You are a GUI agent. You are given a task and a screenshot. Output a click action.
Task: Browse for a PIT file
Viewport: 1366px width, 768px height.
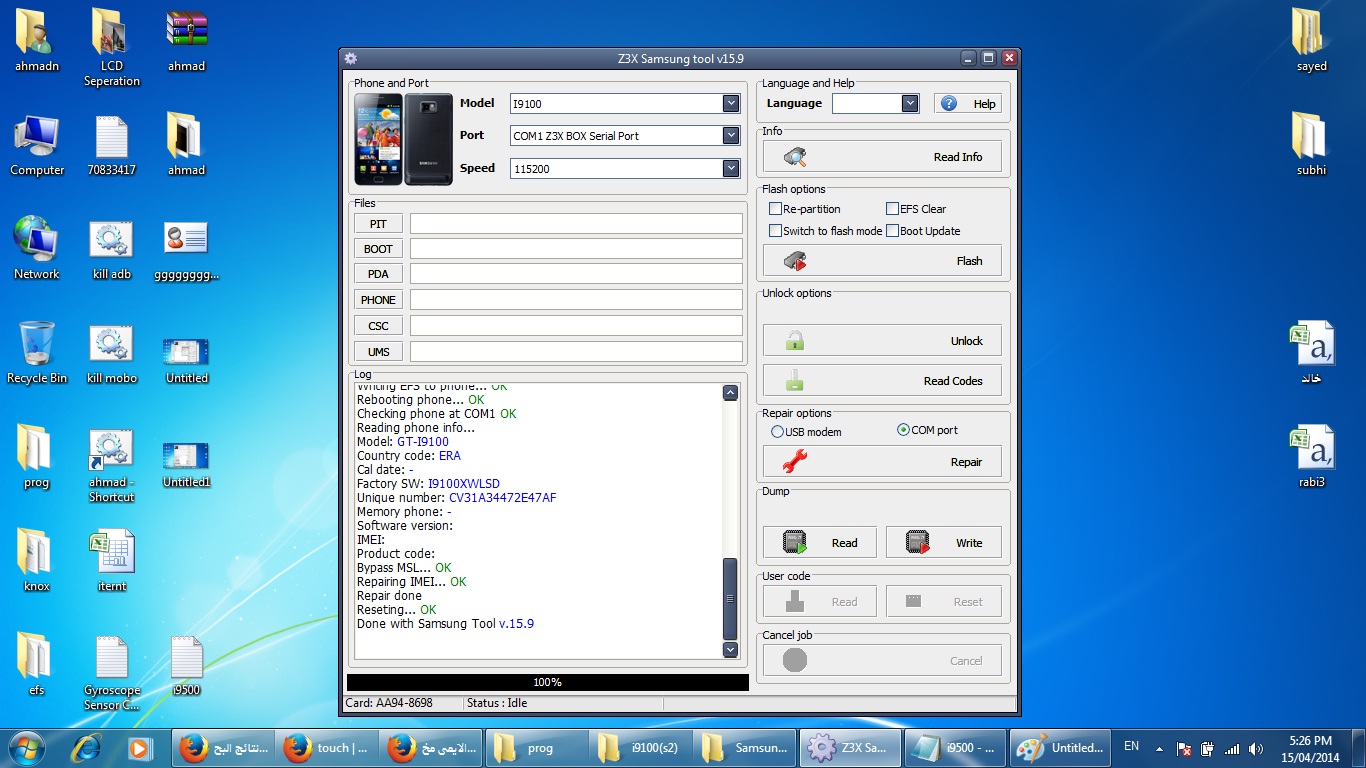[378, 224]
